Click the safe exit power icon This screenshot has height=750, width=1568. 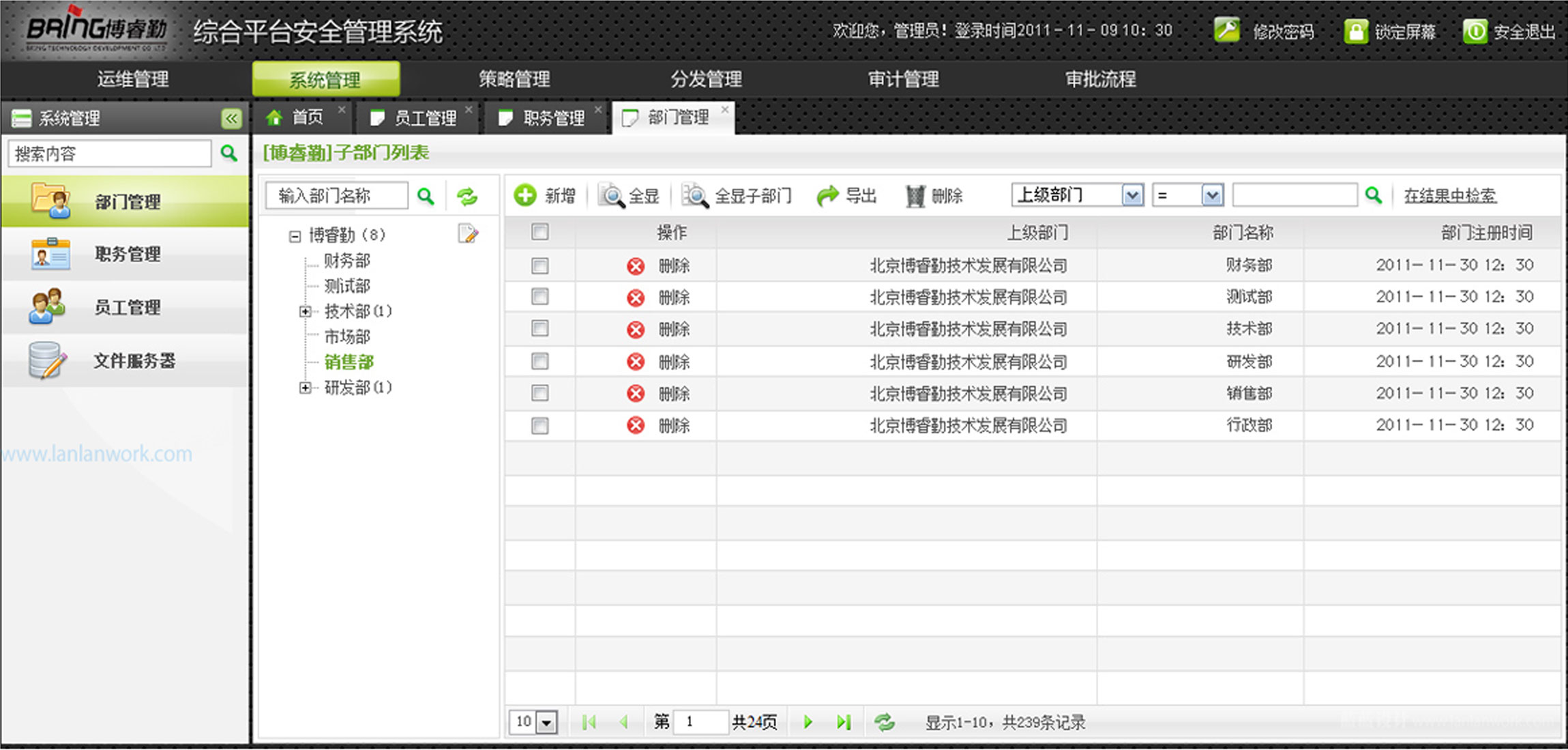pos(1475,31)
